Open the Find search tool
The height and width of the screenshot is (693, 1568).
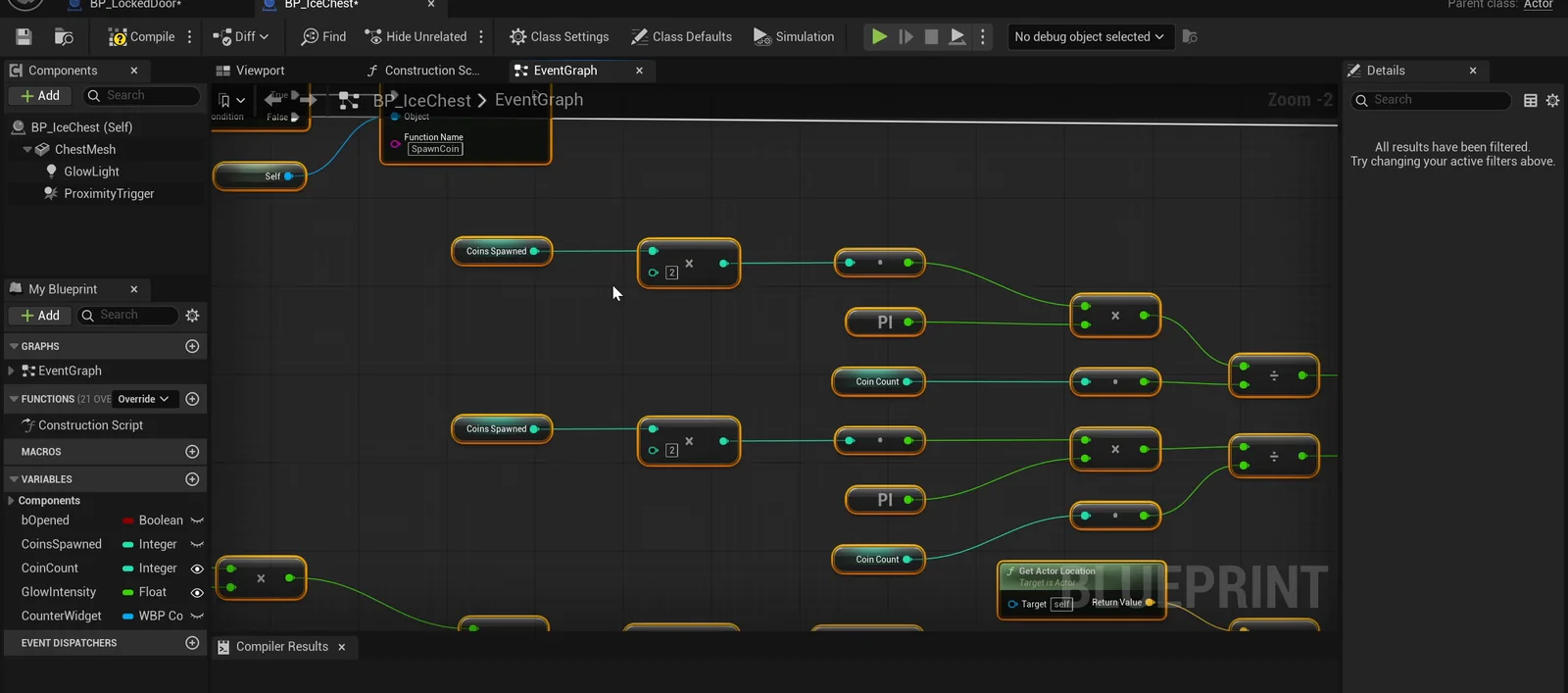(323, 37)
